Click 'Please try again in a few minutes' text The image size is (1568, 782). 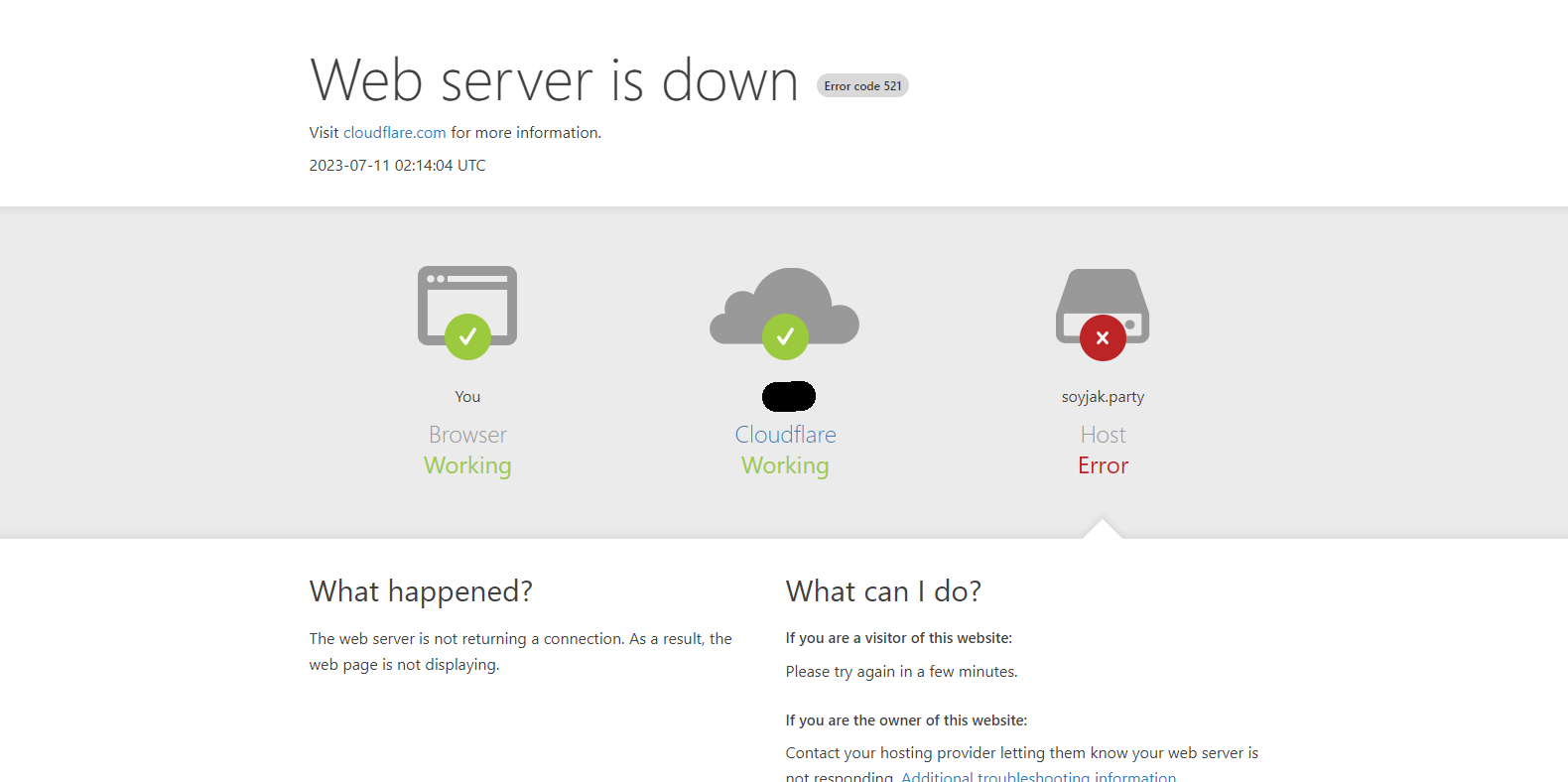click(x=901, y=672)
